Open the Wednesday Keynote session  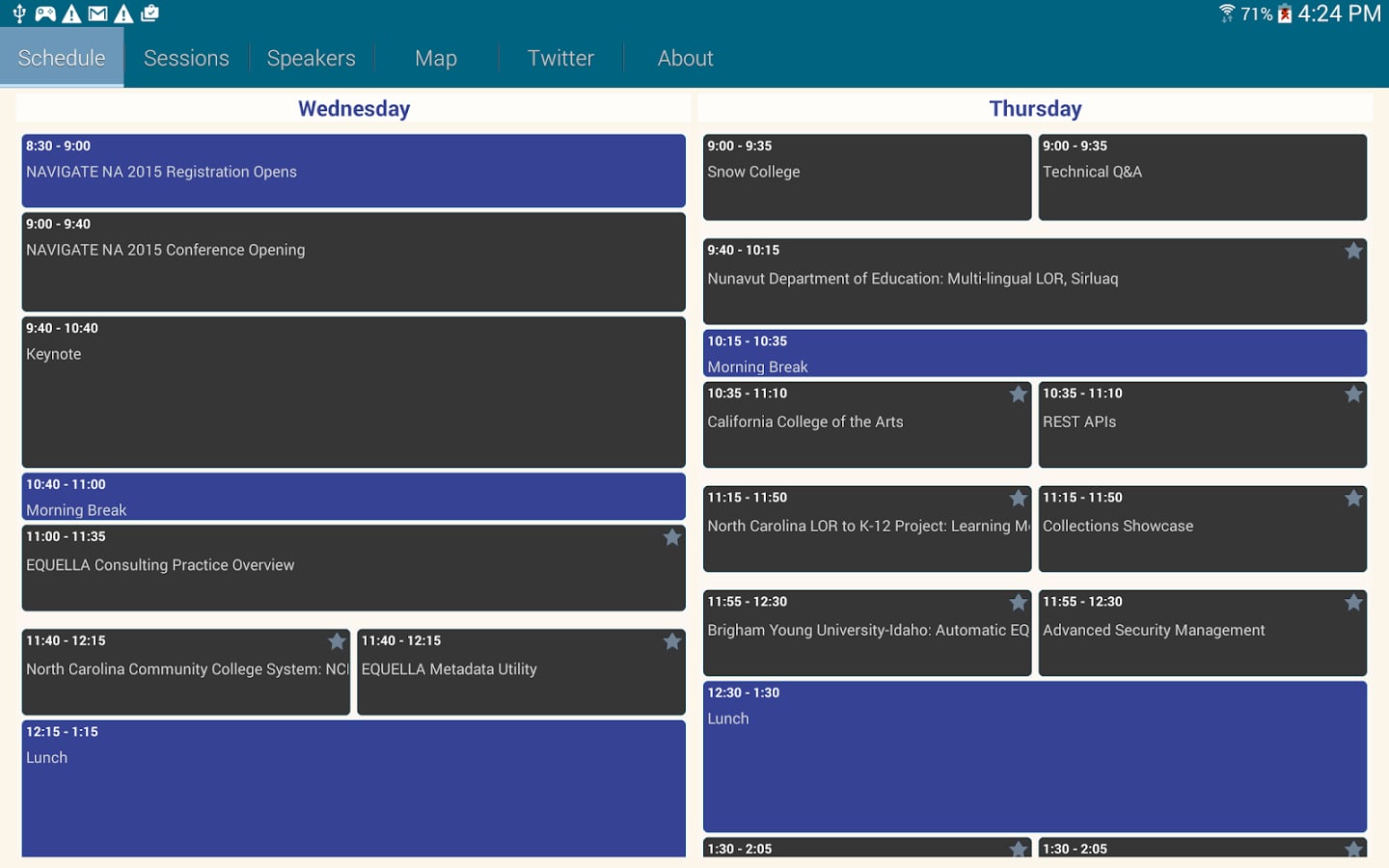[x=354, y=393]
